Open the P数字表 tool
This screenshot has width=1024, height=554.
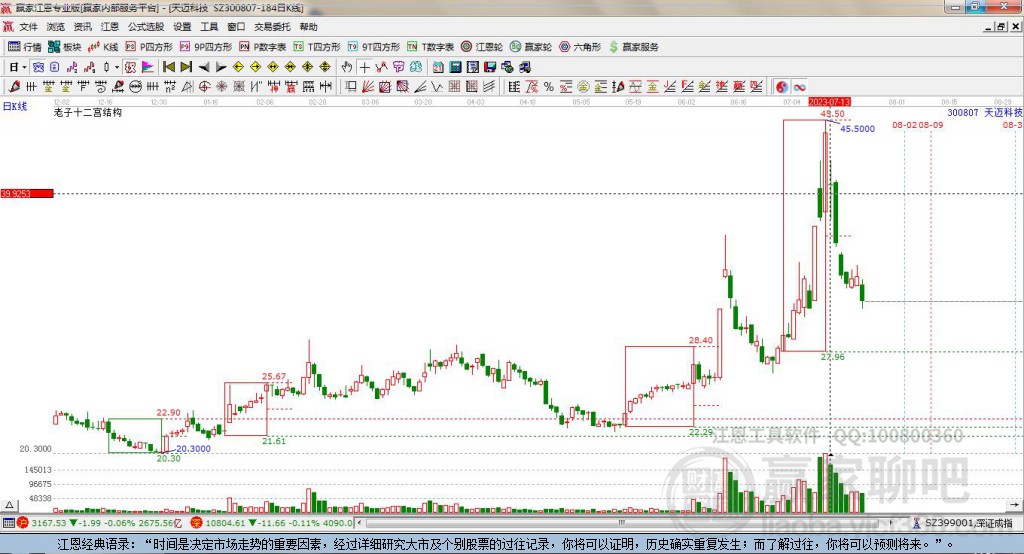[x=263, y=46]
